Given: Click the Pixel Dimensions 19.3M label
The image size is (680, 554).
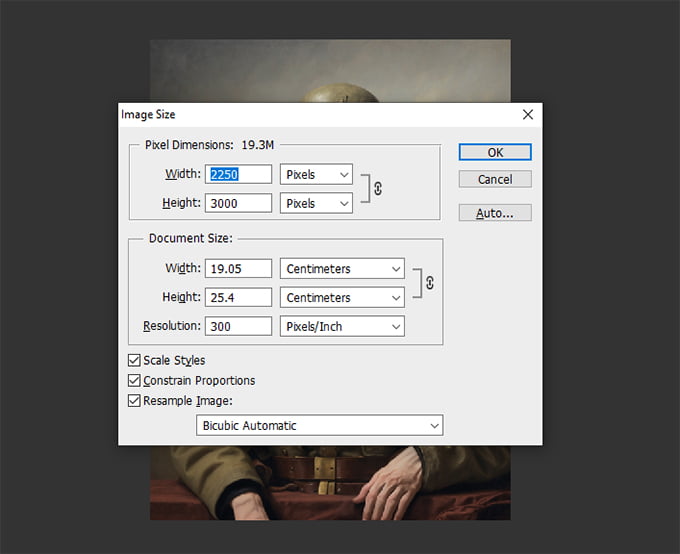Looking at the screenshot, I should [x=209, y=145].
